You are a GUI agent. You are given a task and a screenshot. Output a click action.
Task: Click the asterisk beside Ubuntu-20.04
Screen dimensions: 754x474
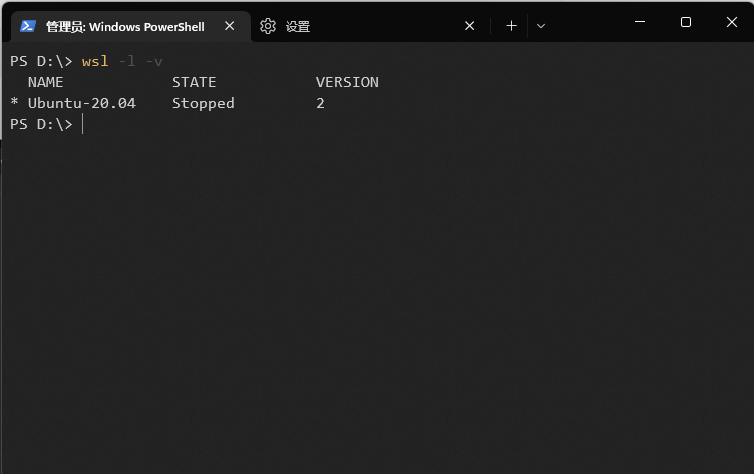click(x=14, y=102)
